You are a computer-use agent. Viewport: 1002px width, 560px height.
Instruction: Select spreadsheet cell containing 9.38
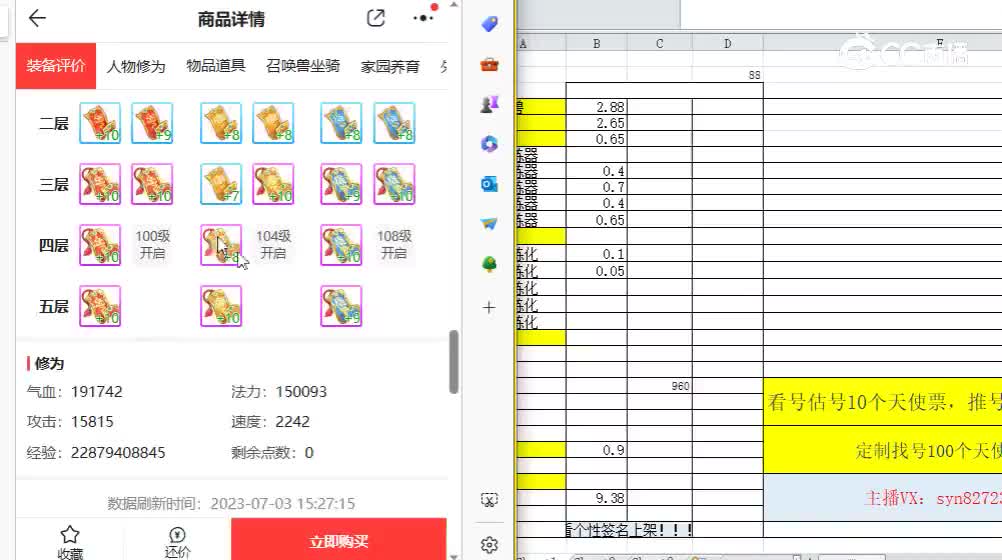click(x=596, y=497)
